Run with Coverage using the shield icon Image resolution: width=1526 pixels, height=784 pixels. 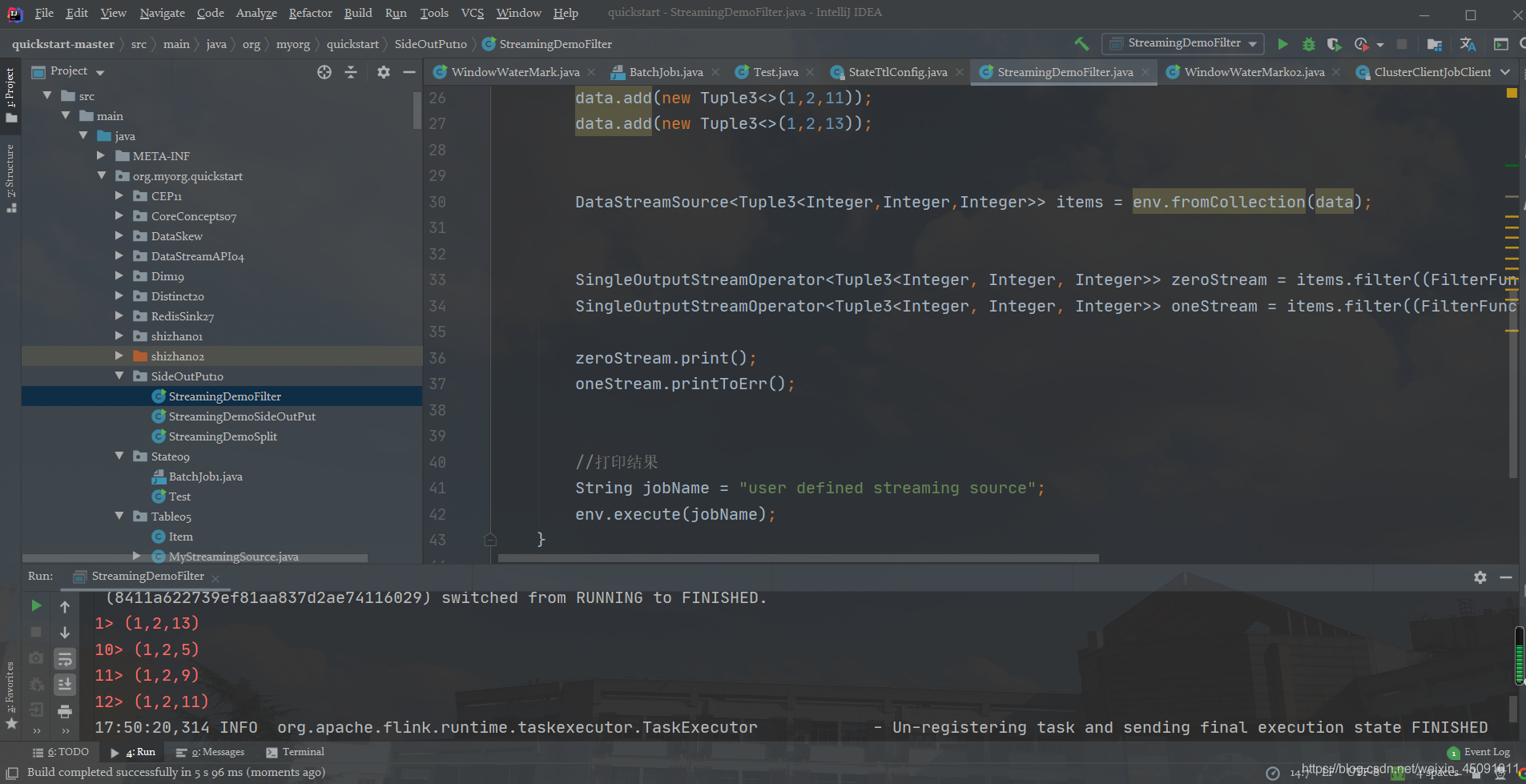1334,44
